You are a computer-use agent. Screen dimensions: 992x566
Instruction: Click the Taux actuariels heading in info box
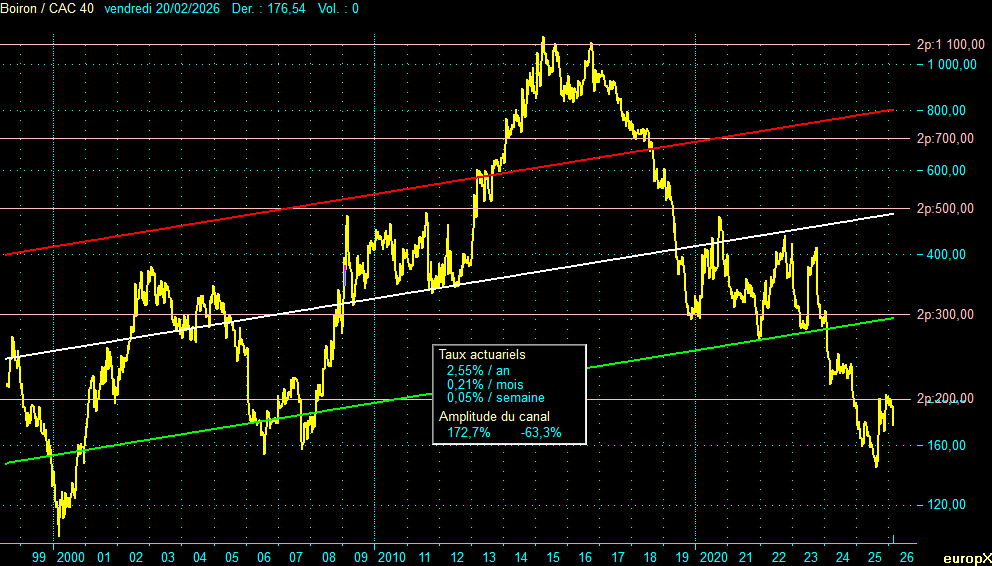(x=482, y=354)
